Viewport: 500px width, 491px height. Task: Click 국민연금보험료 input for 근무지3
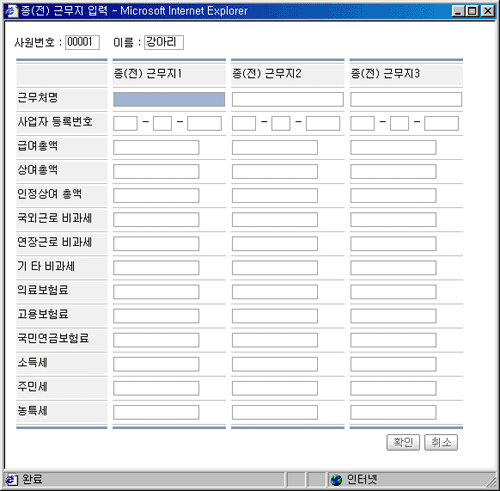[393, 340]
